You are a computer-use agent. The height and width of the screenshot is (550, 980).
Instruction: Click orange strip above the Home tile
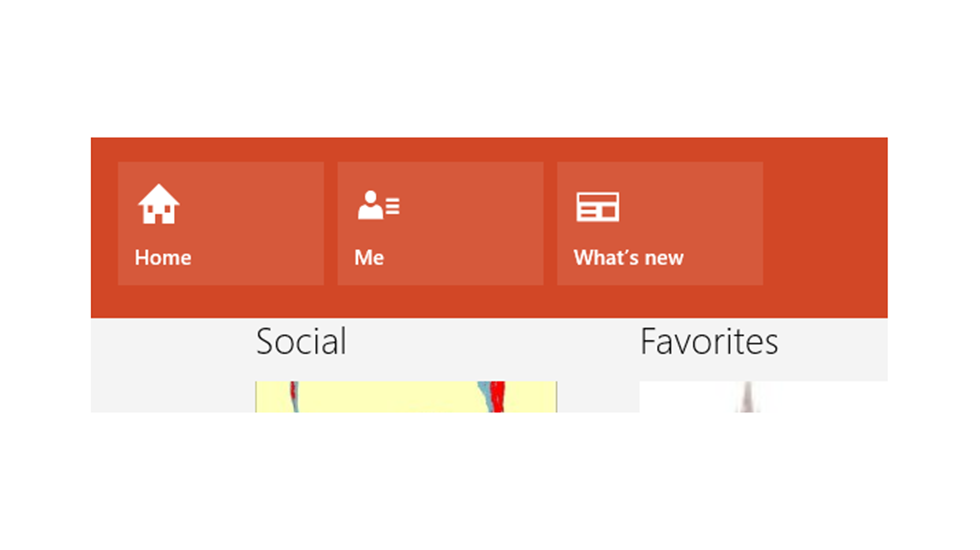coord(220,149)
